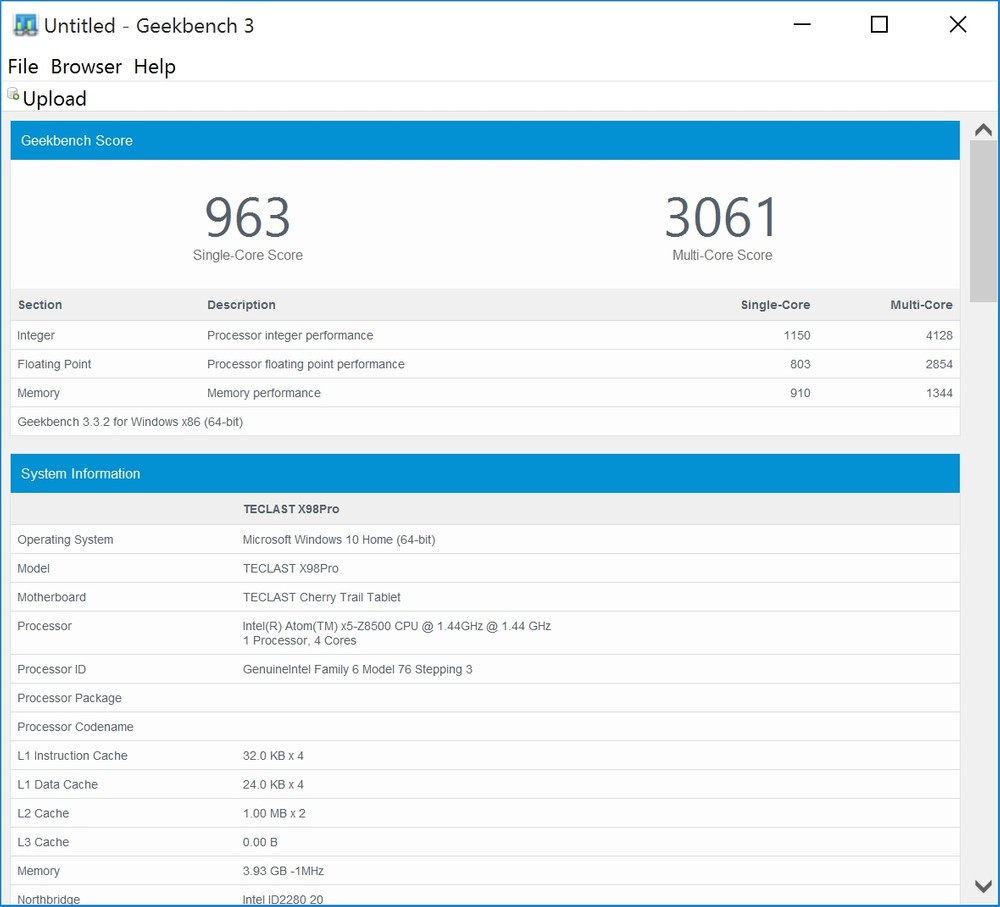Click the scrollbar up arrow
The image size is (1000, 907).
tap(983, 130)
